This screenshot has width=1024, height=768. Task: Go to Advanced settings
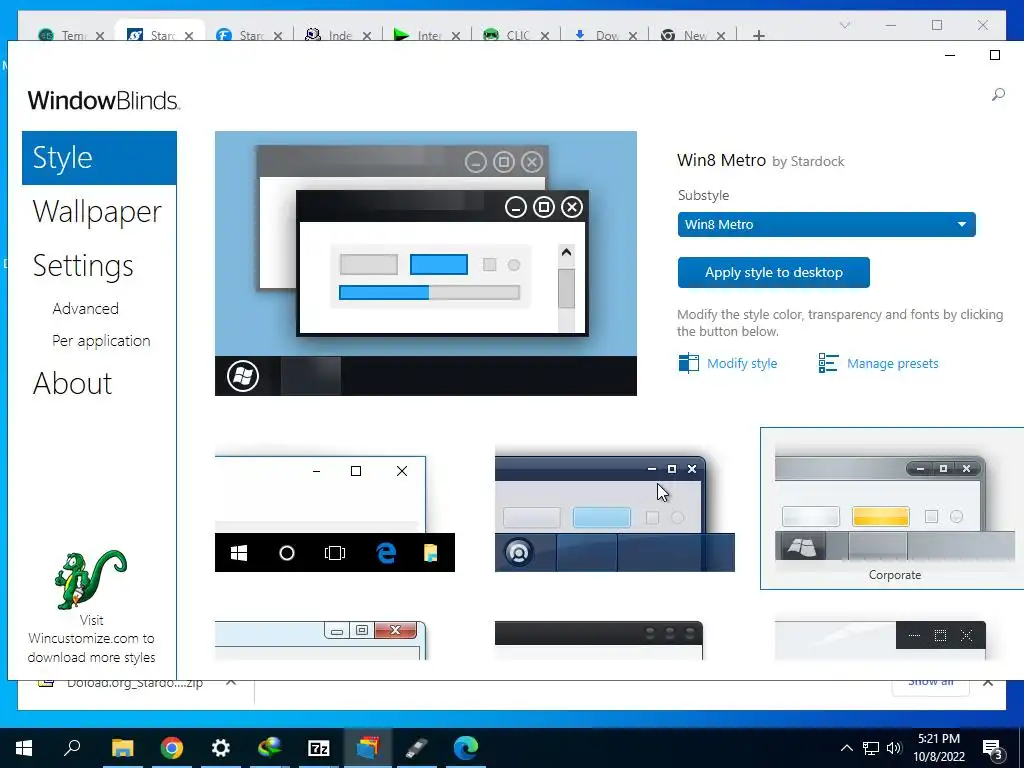coord(86,308)
